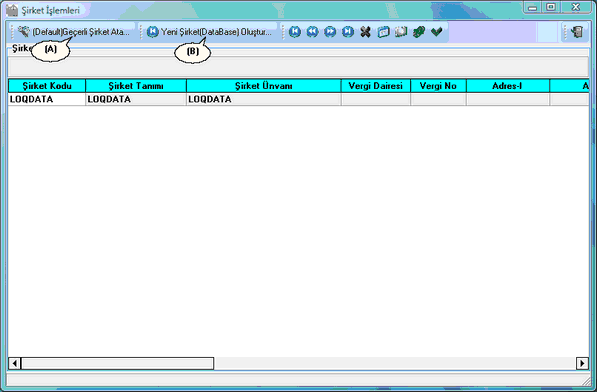Click horizontal scrollbar left arrow
The image size is (597, 392).
click(14, 363)
